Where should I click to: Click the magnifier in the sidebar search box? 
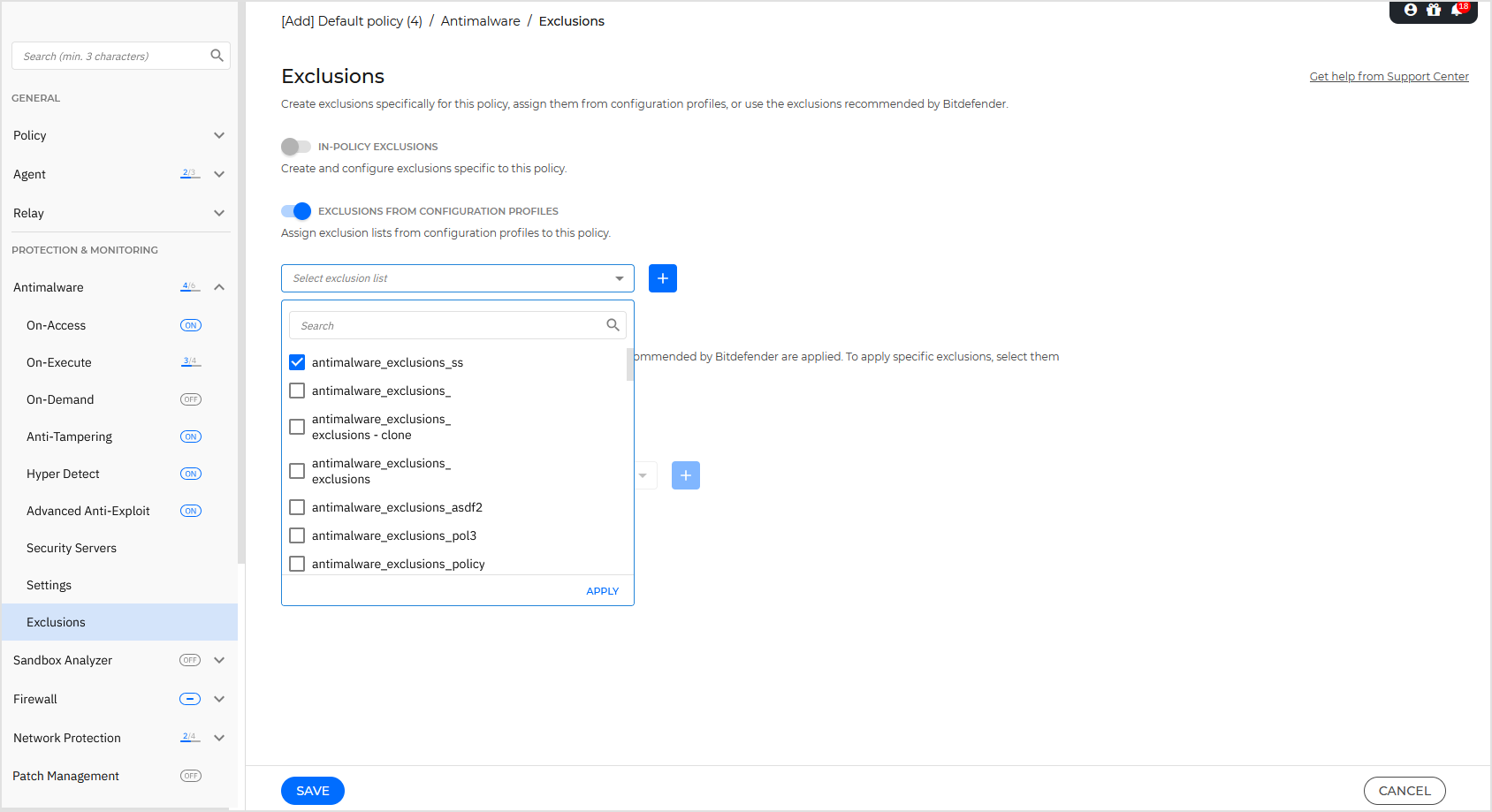(x=217, y=55)
